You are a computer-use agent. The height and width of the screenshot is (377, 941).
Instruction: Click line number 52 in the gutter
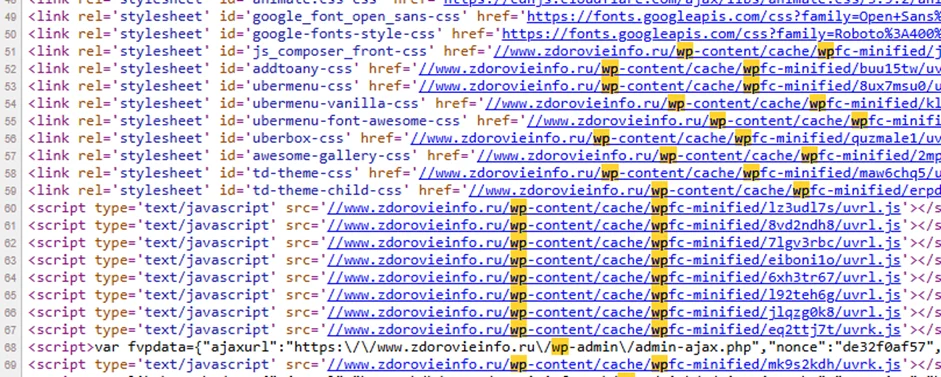[11, 69]
